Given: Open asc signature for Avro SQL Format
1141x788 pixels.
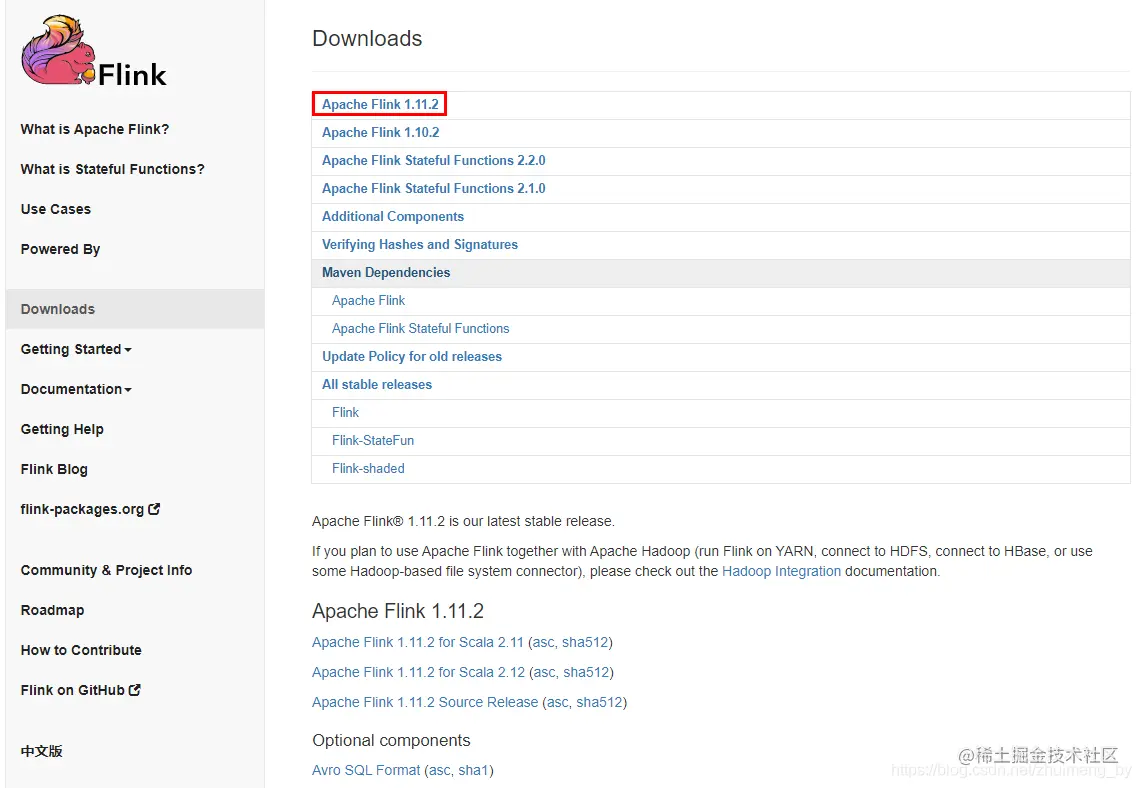Looking at the screenshot, I should pyautogui.click(x=440, y=770).
